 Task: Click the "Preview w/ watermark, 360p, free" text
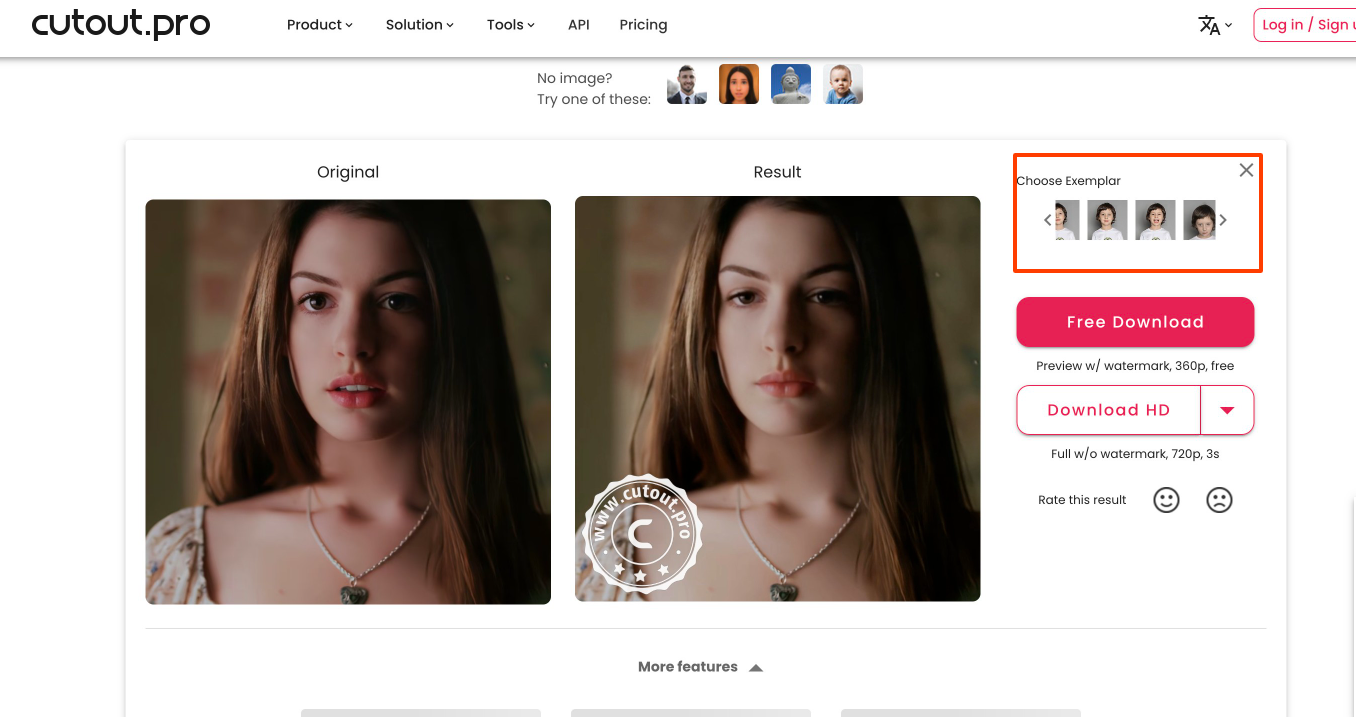point(1135,366)
